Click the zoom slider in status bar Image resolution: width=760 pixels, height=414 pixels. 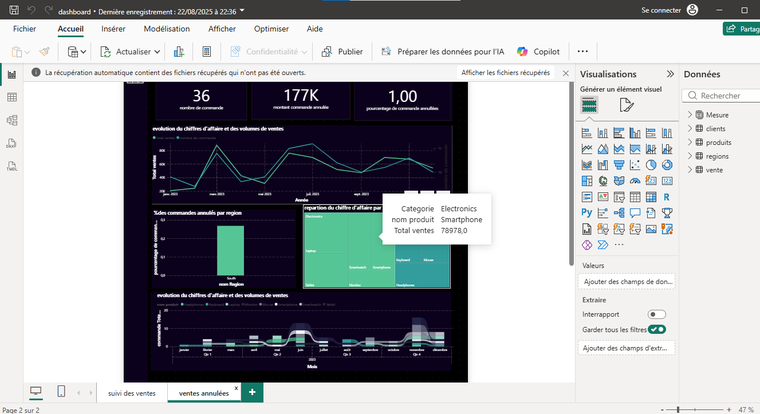(679, 409)
